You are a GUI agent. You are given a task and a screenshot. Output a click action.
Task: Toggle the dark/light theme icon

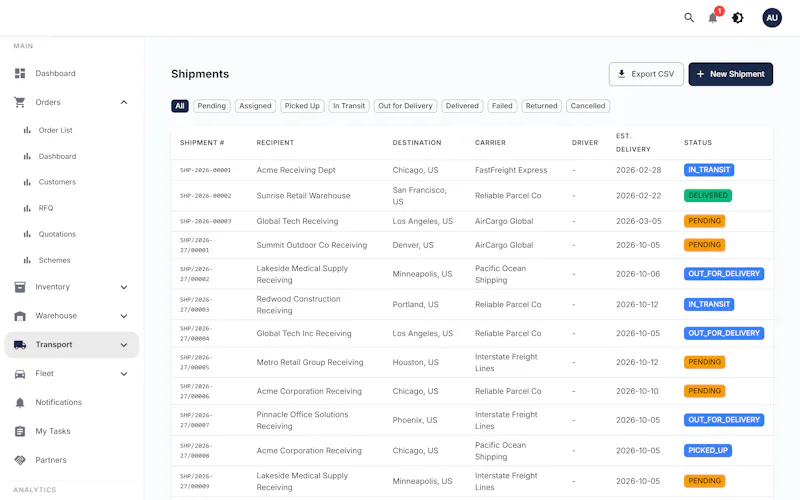coord(738,18)
